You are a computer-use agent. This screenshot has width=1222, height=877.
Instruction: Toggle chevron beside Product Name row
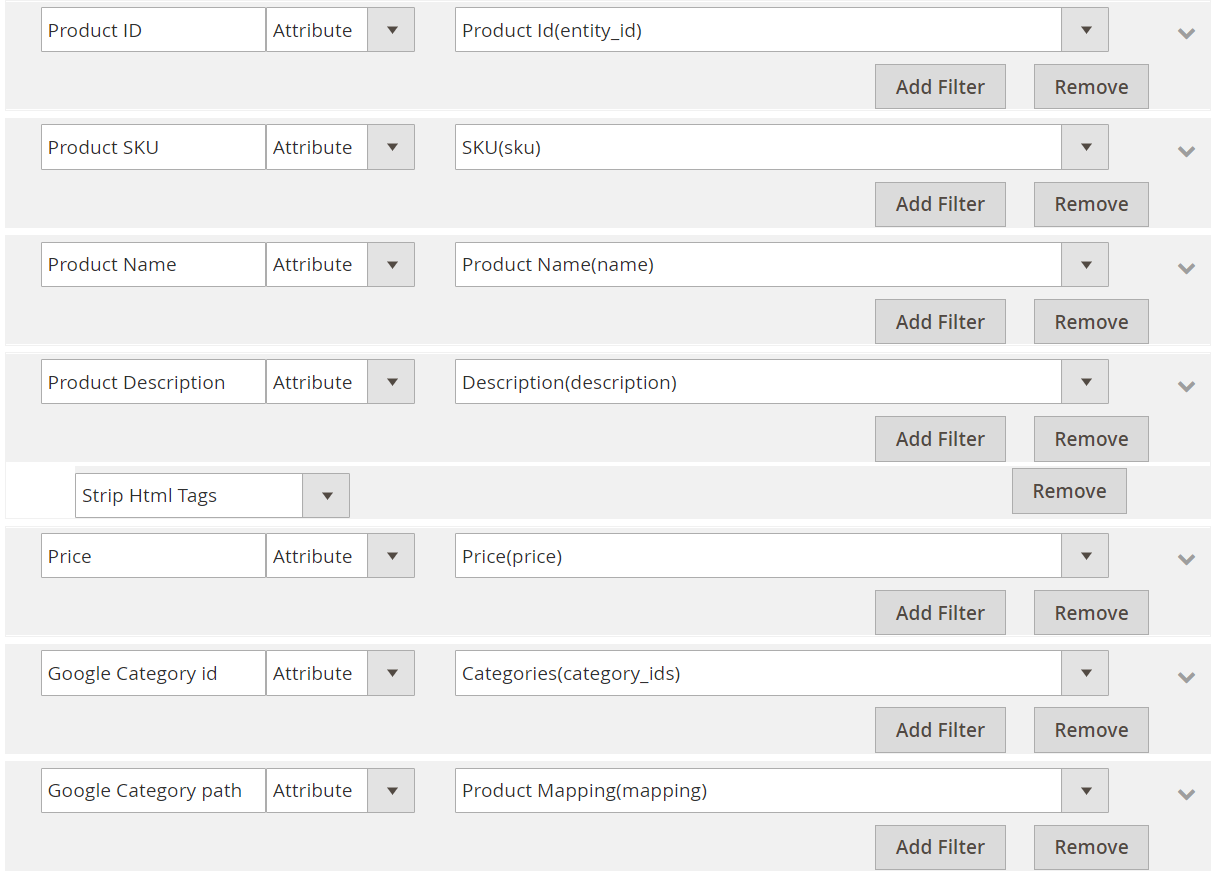[x=1186, y=268]
